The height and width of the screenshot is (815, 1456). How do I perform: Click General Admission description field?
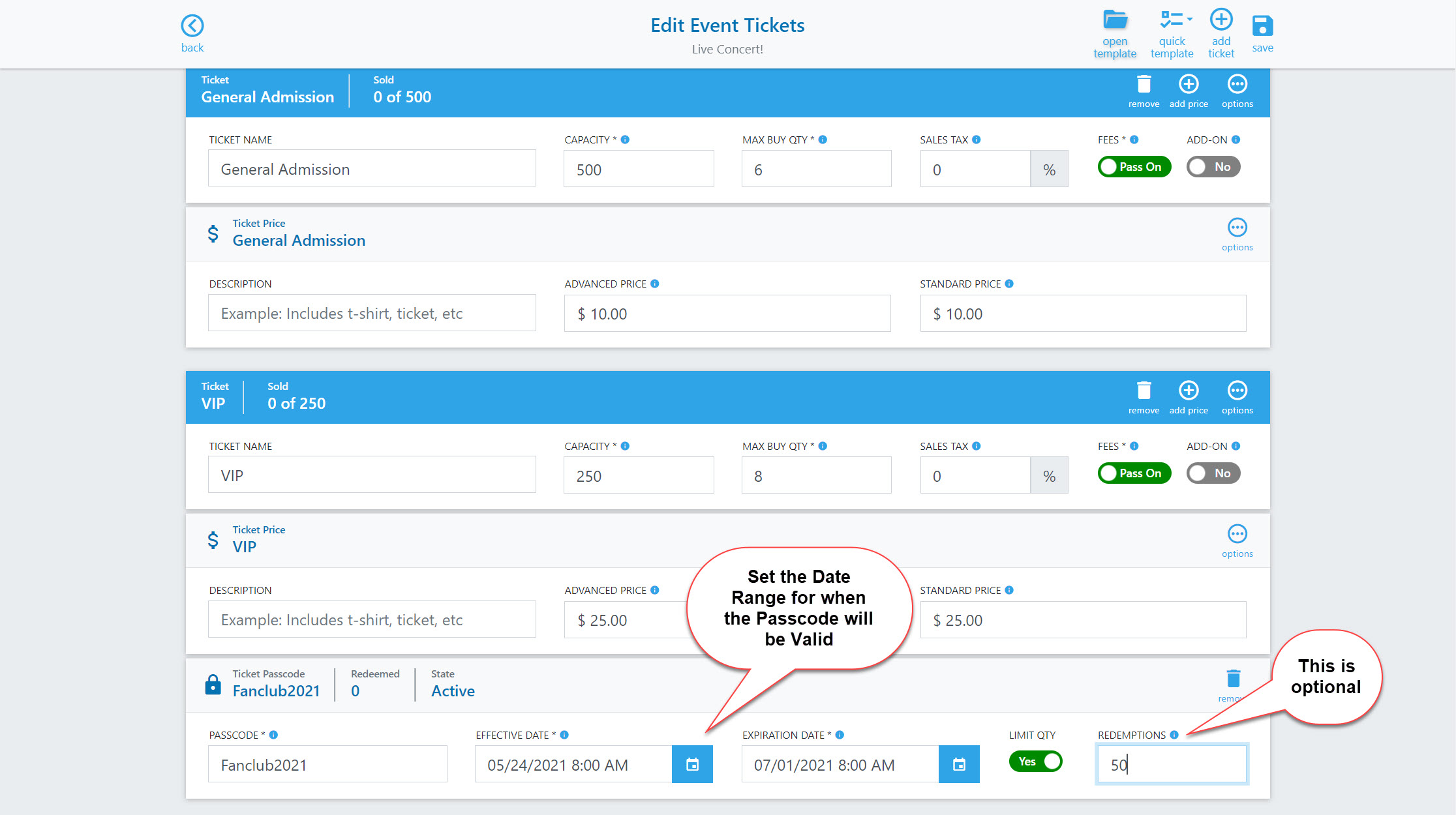coord(372,313)
